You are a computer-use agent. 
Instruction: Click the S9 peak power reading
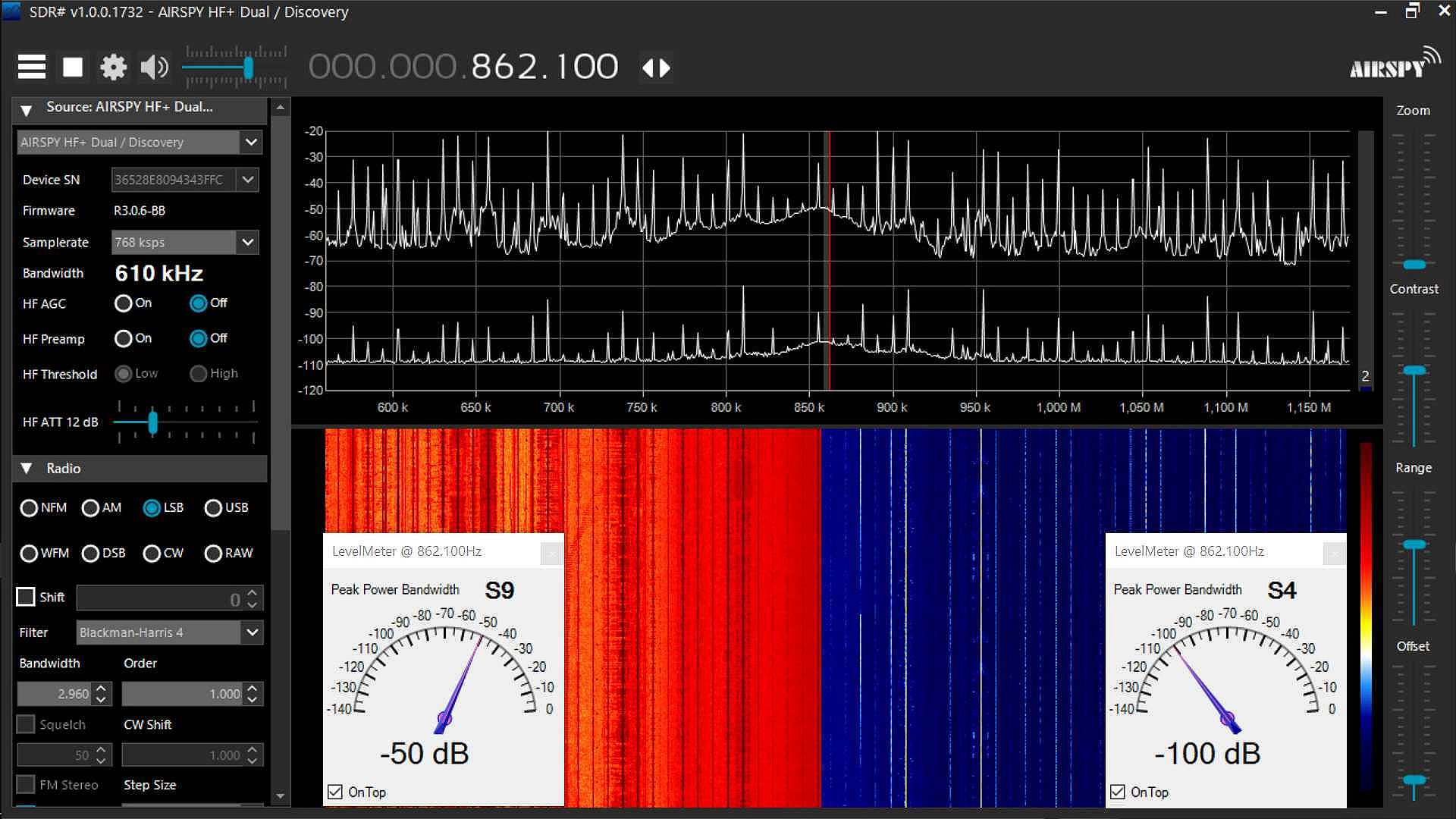(499, 590)
